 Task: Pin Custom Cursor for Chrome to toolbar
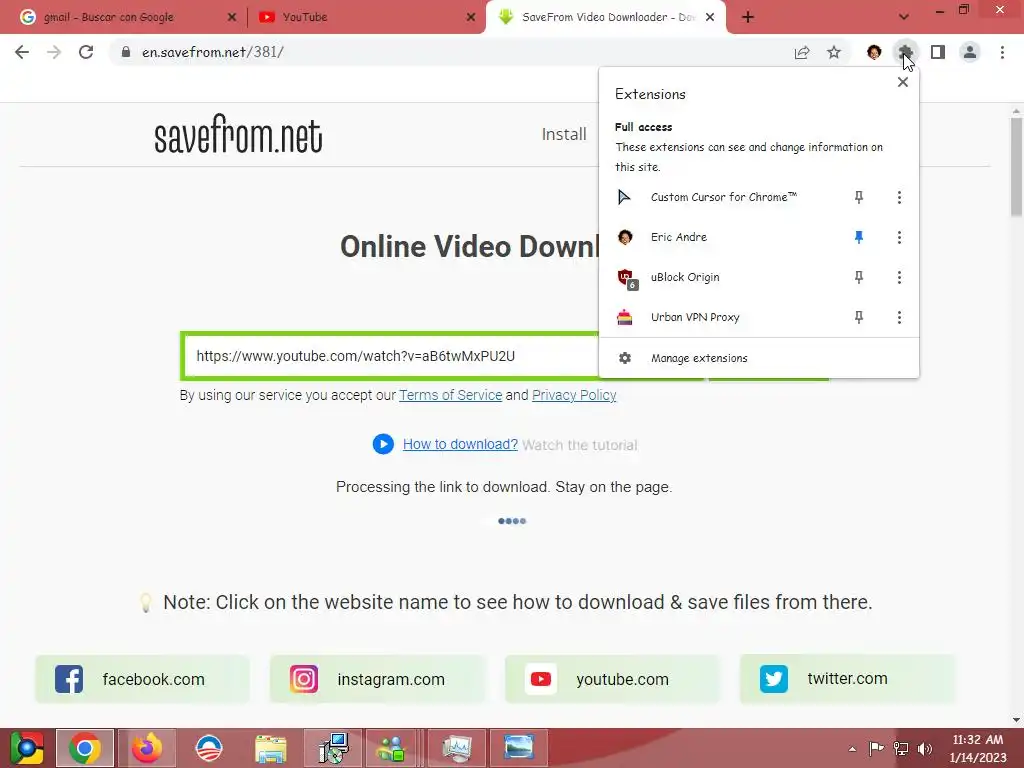[x=859, y=197]
